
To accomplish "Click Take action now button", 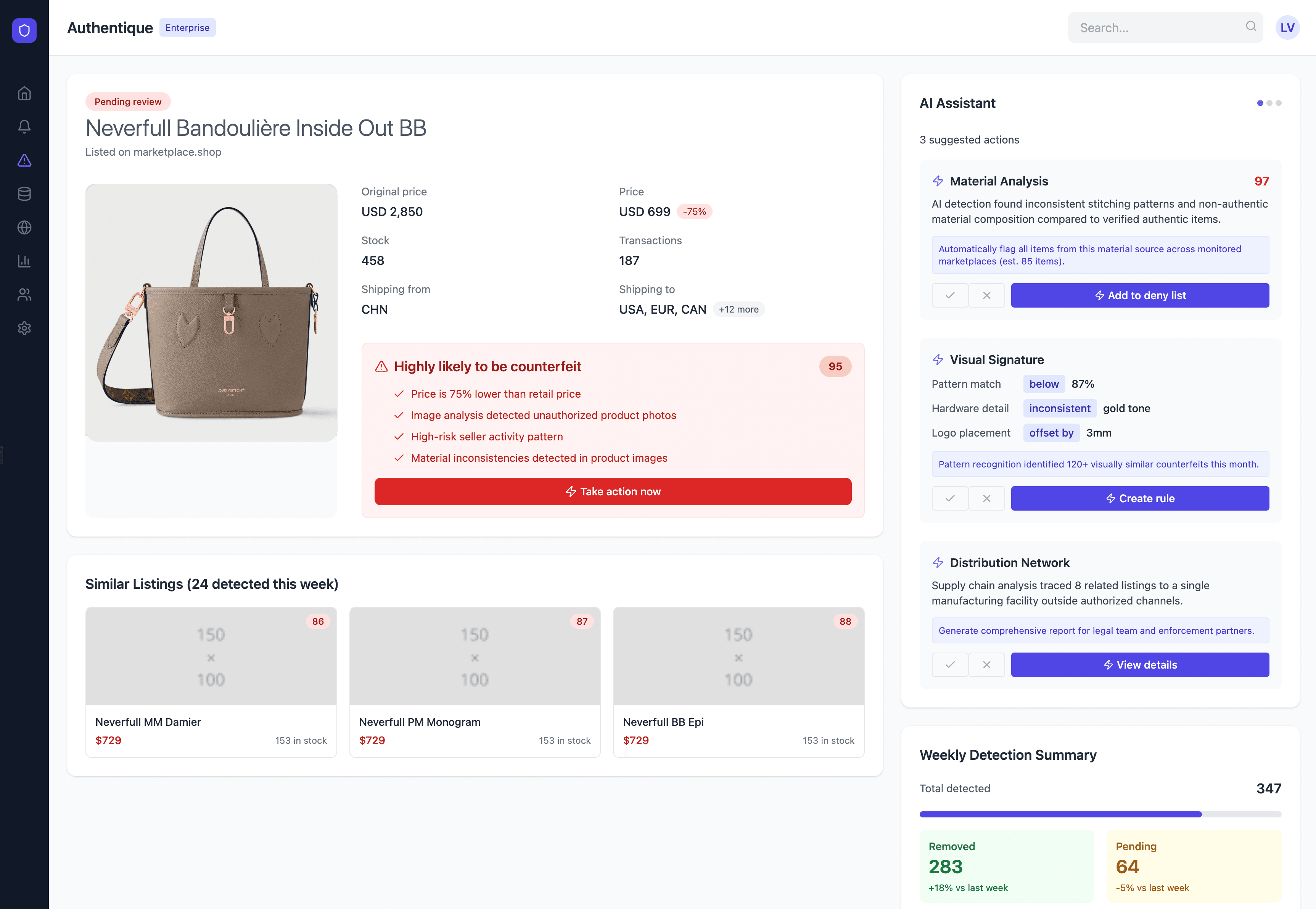I will pos(613,492).
